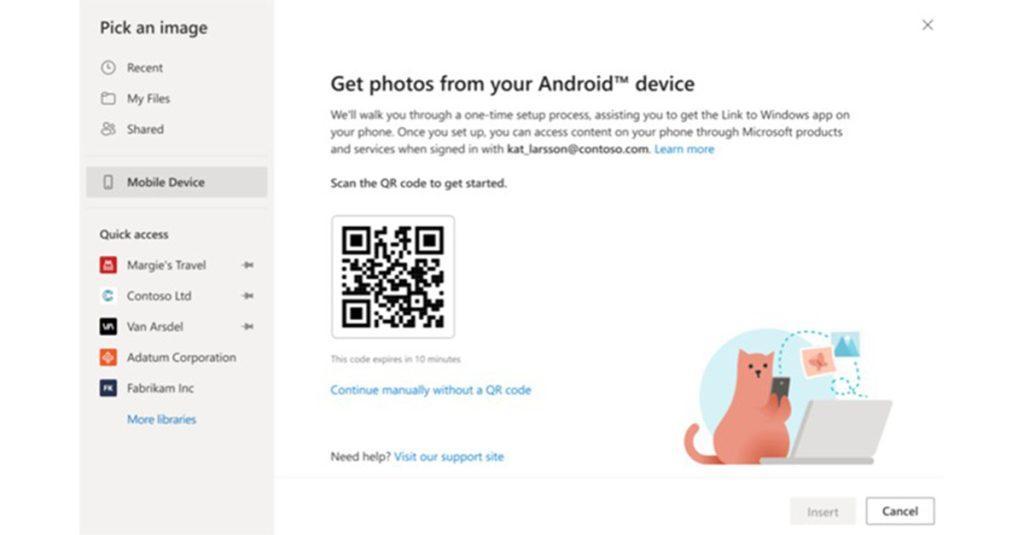Select the Mobile Device phone icon
Screen dimensions: 1024x535
click(108, 182)
